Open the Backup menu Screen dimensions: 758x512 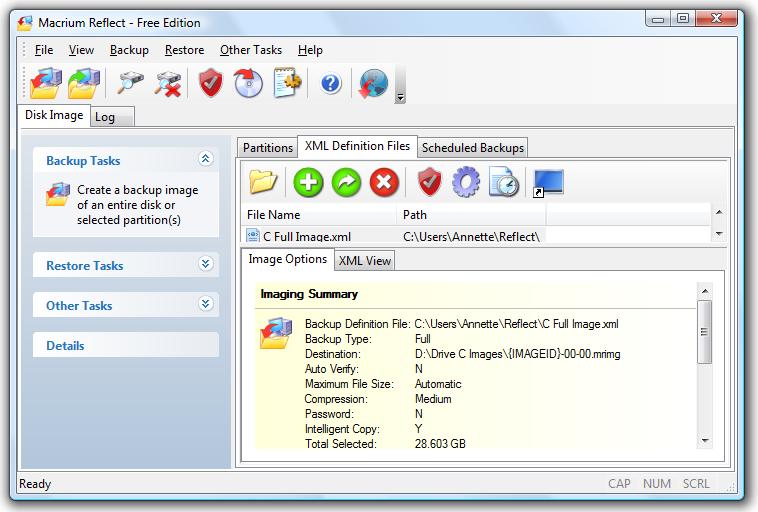(129, 50)
